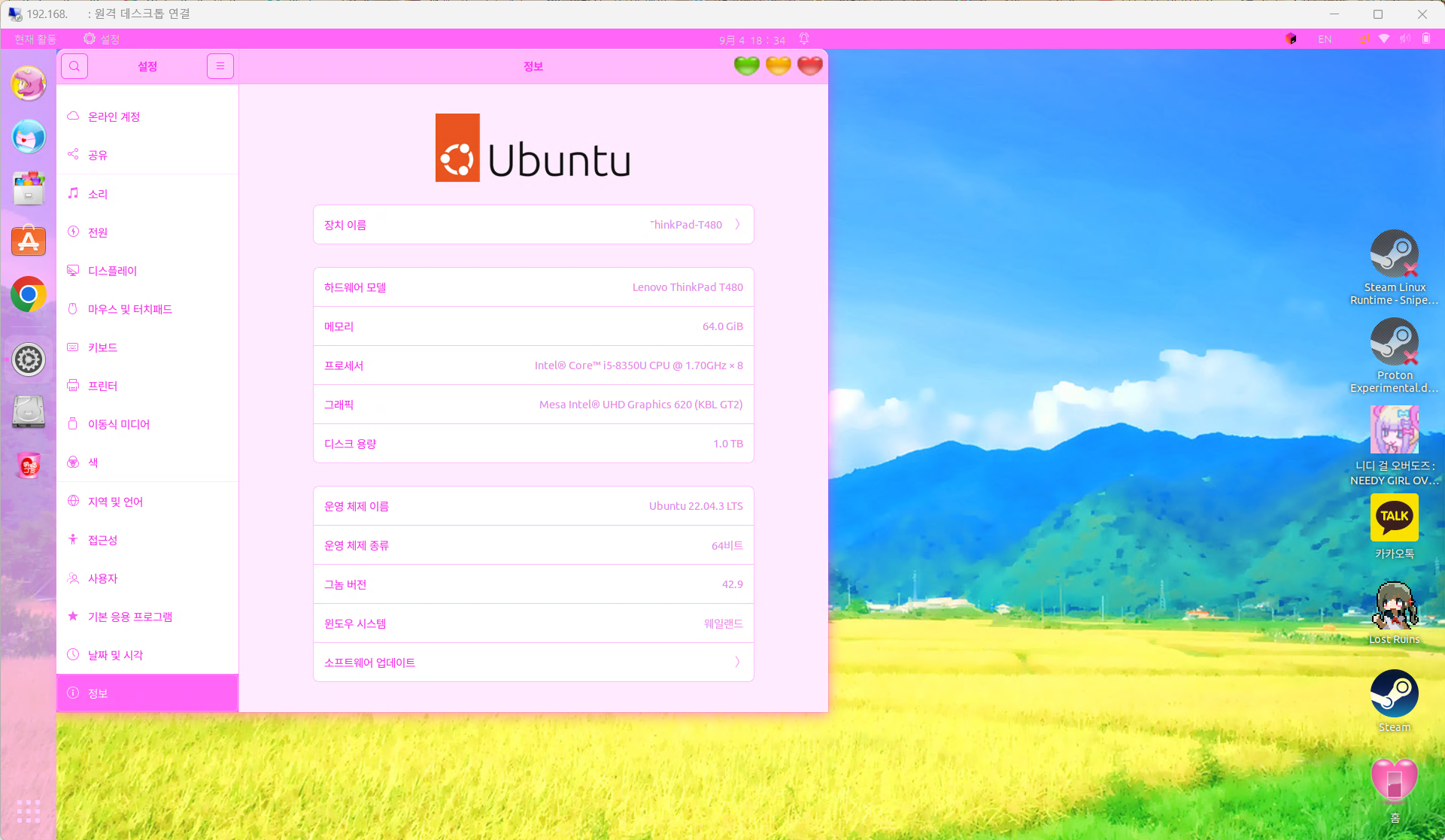Viewport: 1445px width, 840px height.
Task: Click the Activities button in top bar
Action: pyautogui.click(x=35, y=39)
